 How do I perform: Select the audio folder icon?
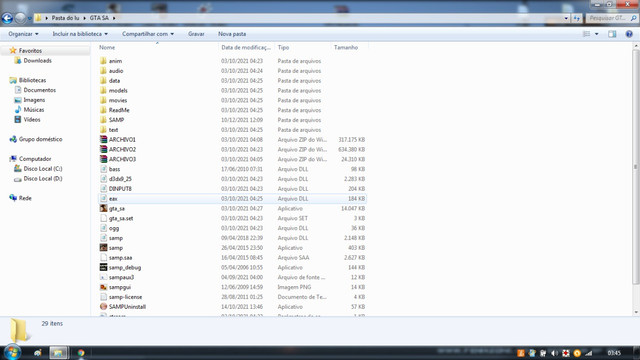(103, 71)
